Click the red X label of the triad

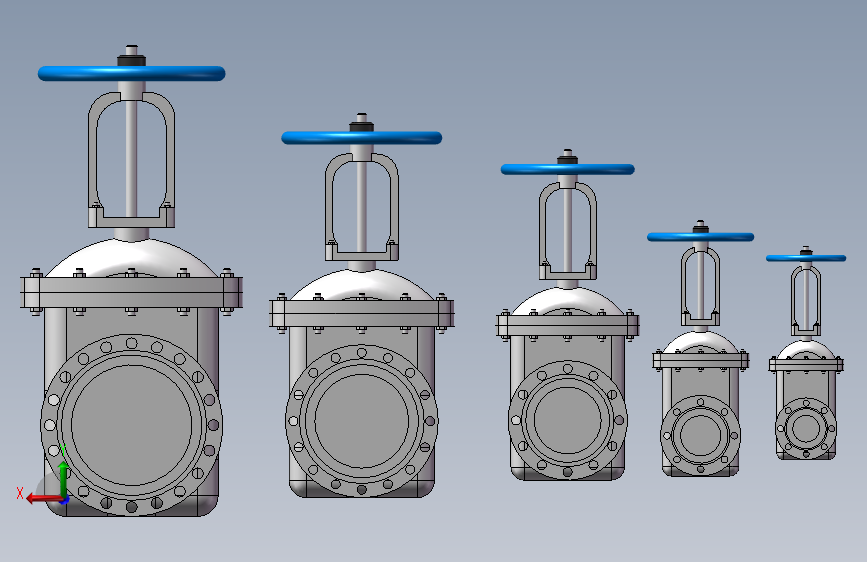click(20, 493)
